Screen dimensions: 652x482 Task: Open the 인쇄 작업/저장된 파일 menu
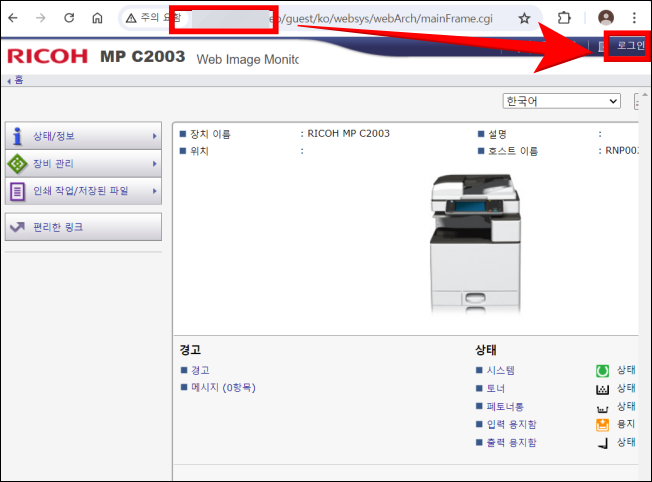coord(83,191)
